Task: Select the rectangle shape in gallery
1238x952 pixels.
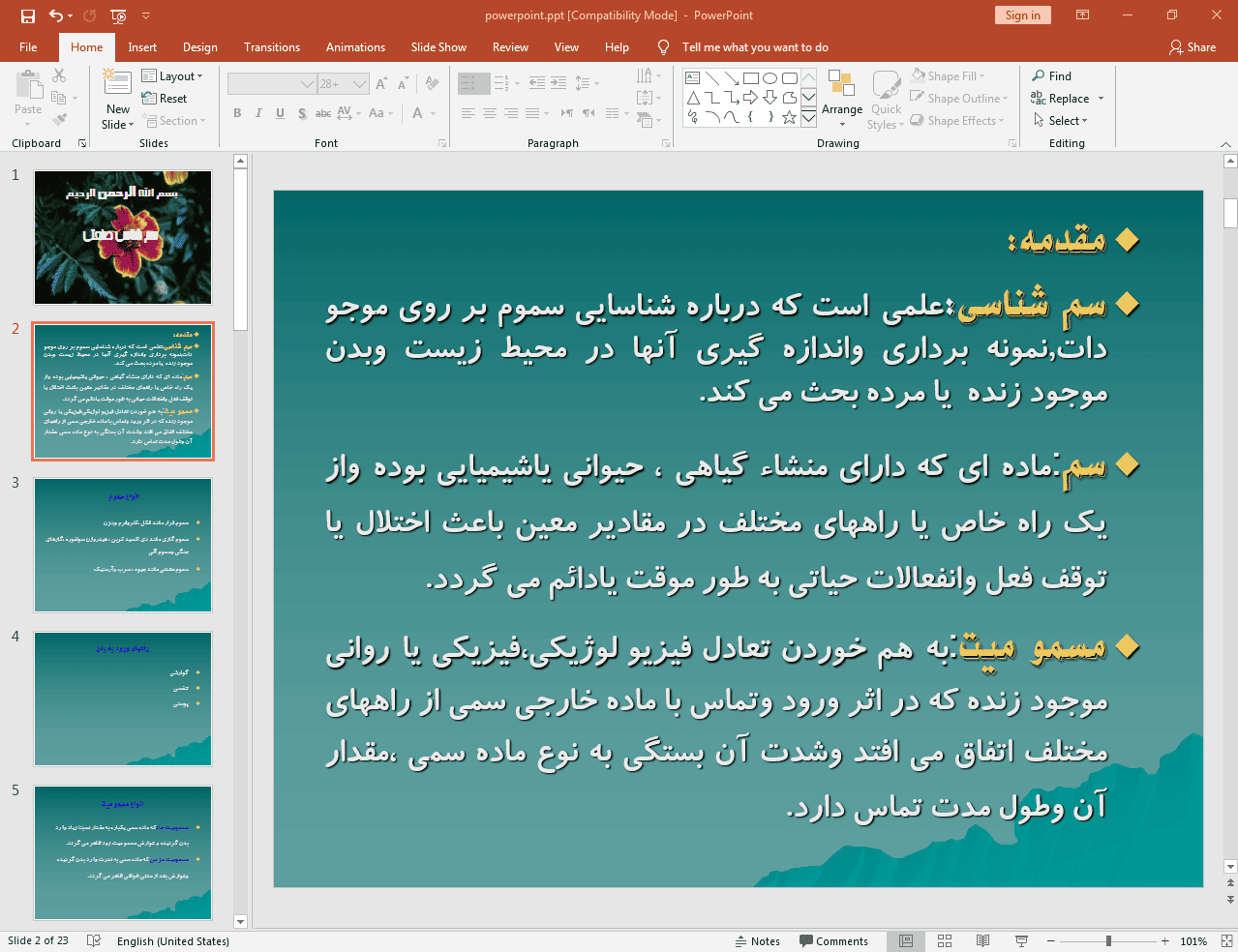Action: 750,78
